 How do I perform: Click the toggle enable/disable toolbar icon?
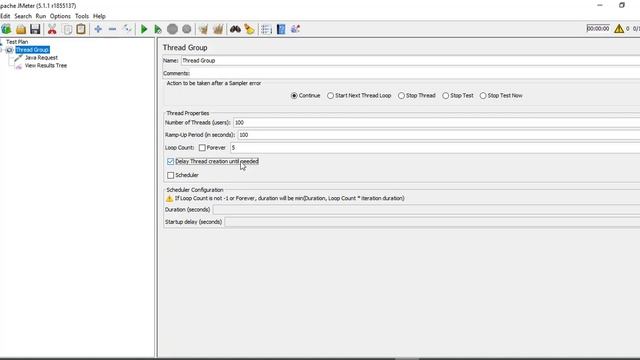tap(127, 29)
